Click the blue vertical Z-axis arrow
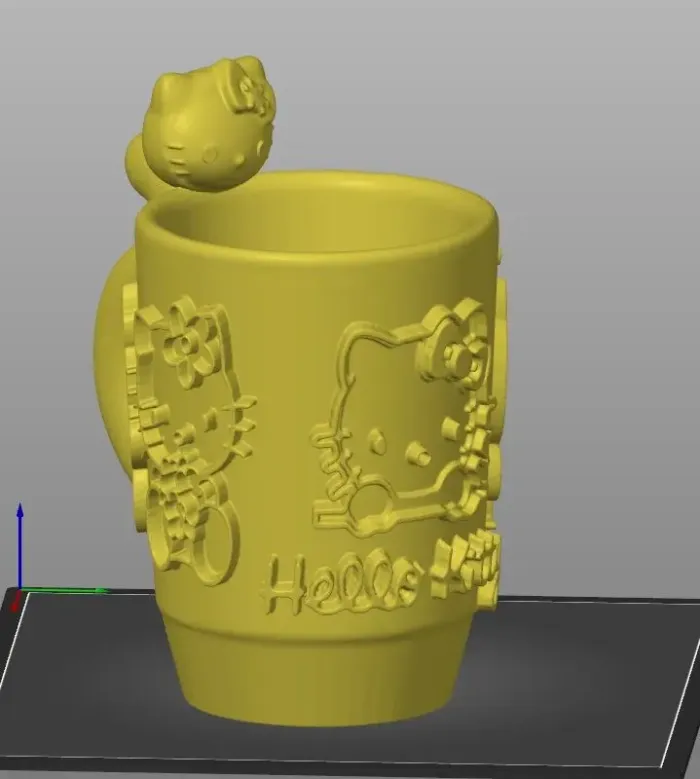This screenshot has width=700, height=779. [x=20, y=546]
